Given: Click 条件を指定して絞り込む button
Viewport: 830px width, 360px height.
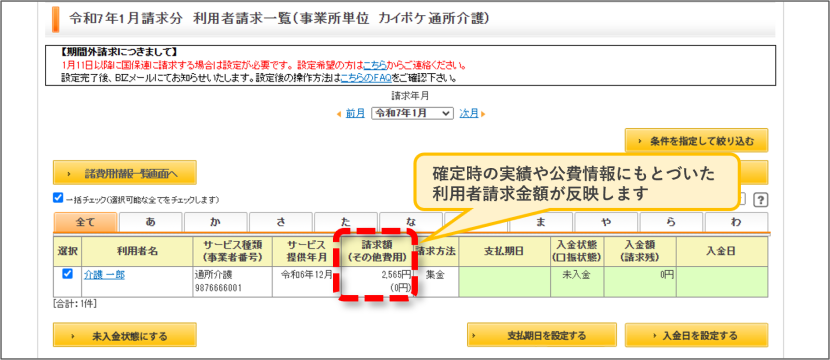Looking at the screenshot, I should 696,141.
